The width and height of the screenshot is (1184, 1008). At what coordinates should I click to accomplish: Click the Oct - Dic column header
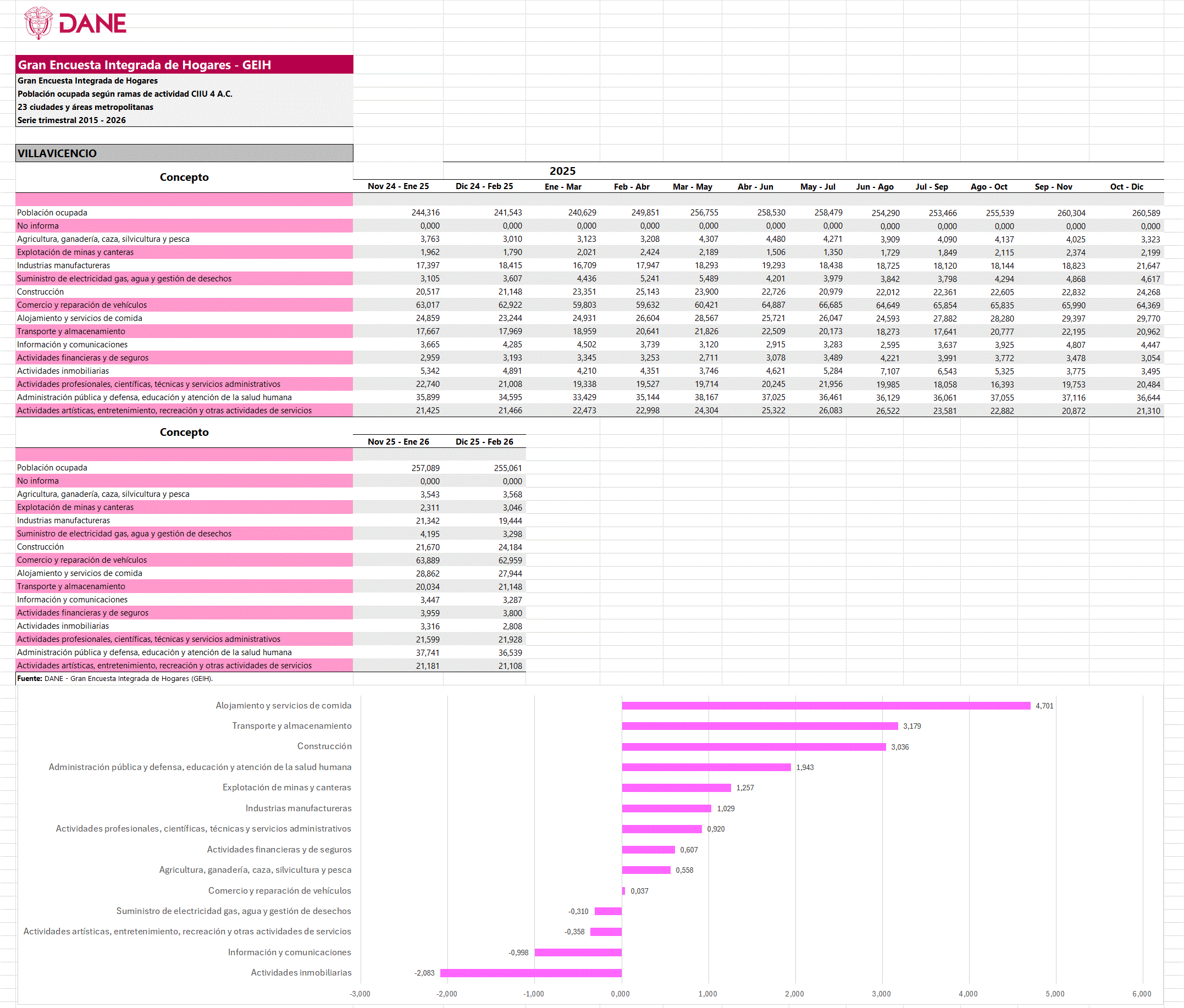pyautogui.click(x=1126, y=187)
